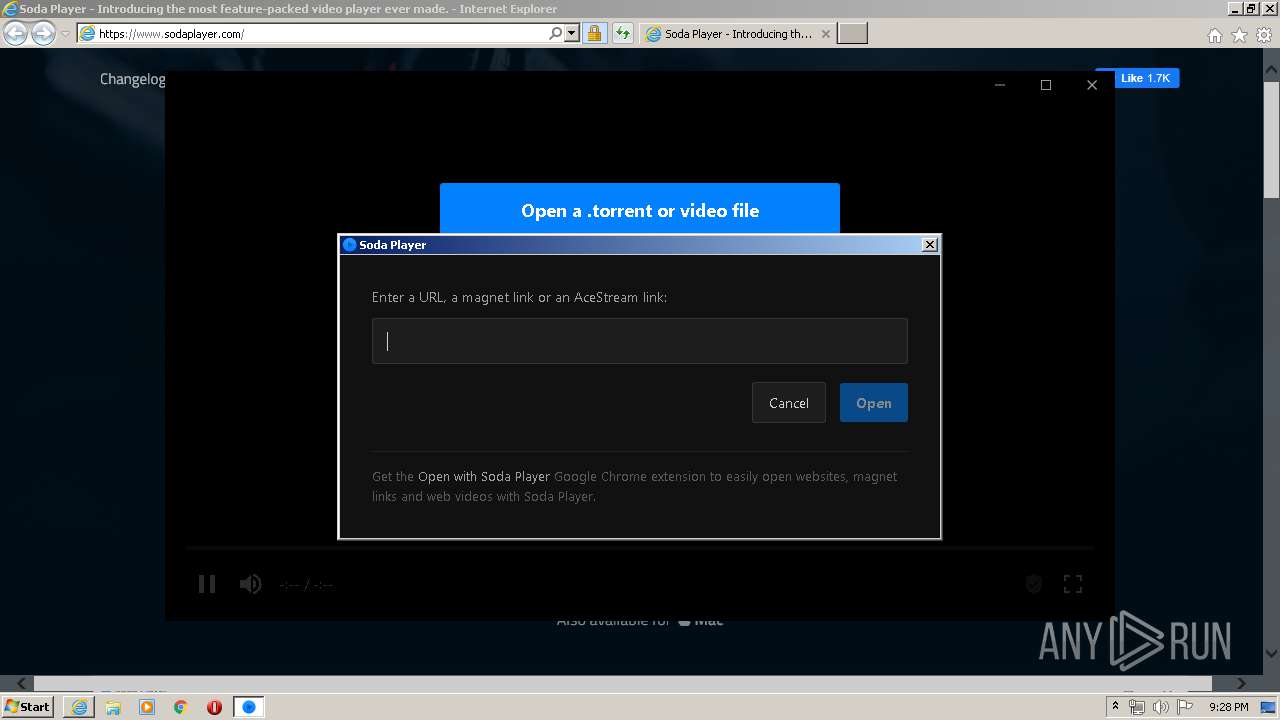Close the Soda Player dialog
1280x720 pixels.
click(930, 244)
